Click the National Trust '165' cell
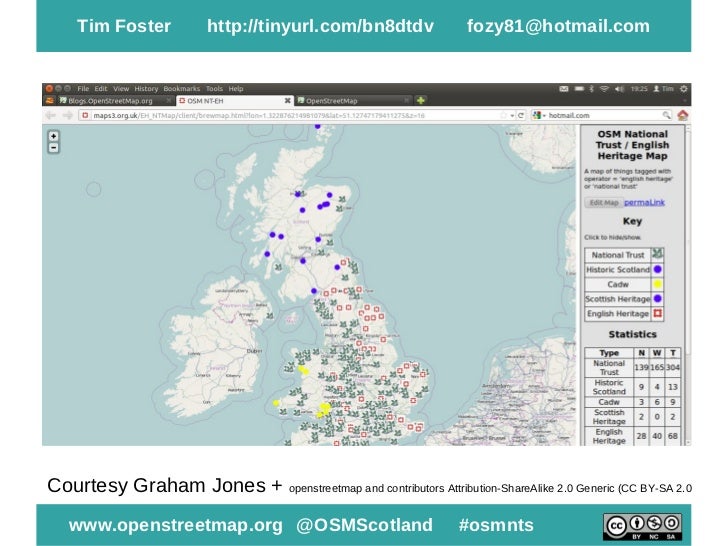The width and height of the screenshot is (728, 546). click(657, 367)
